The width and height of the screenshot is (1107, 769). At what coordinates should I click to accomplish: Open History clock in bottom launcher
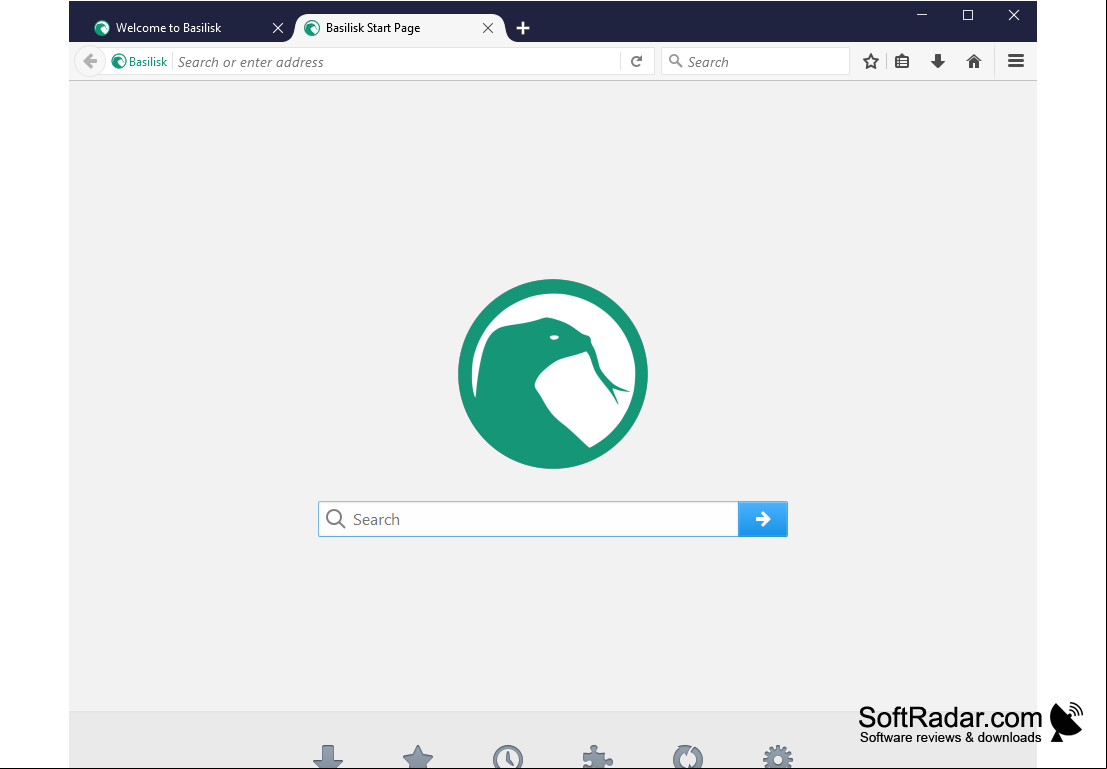[x=508, y=756]
